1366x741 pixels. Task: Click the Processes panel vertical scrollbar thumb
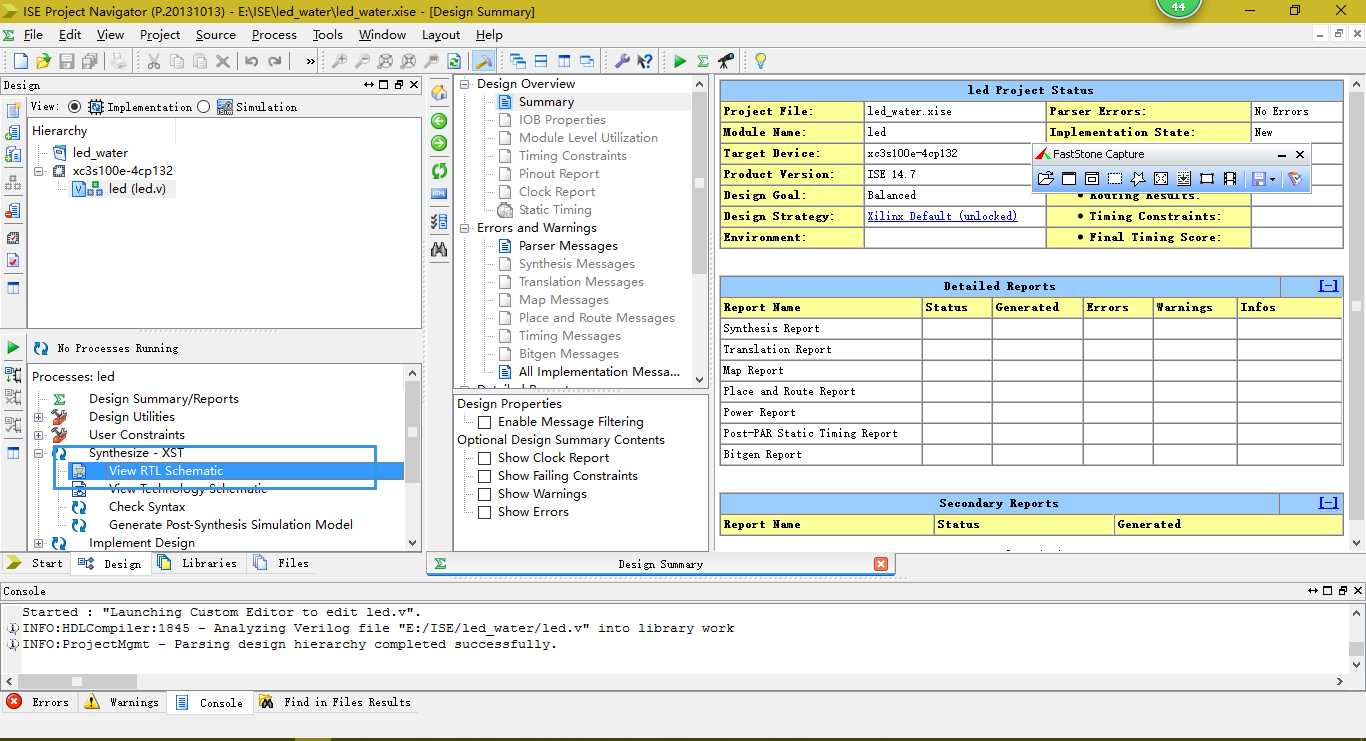[x=413, y=432]
